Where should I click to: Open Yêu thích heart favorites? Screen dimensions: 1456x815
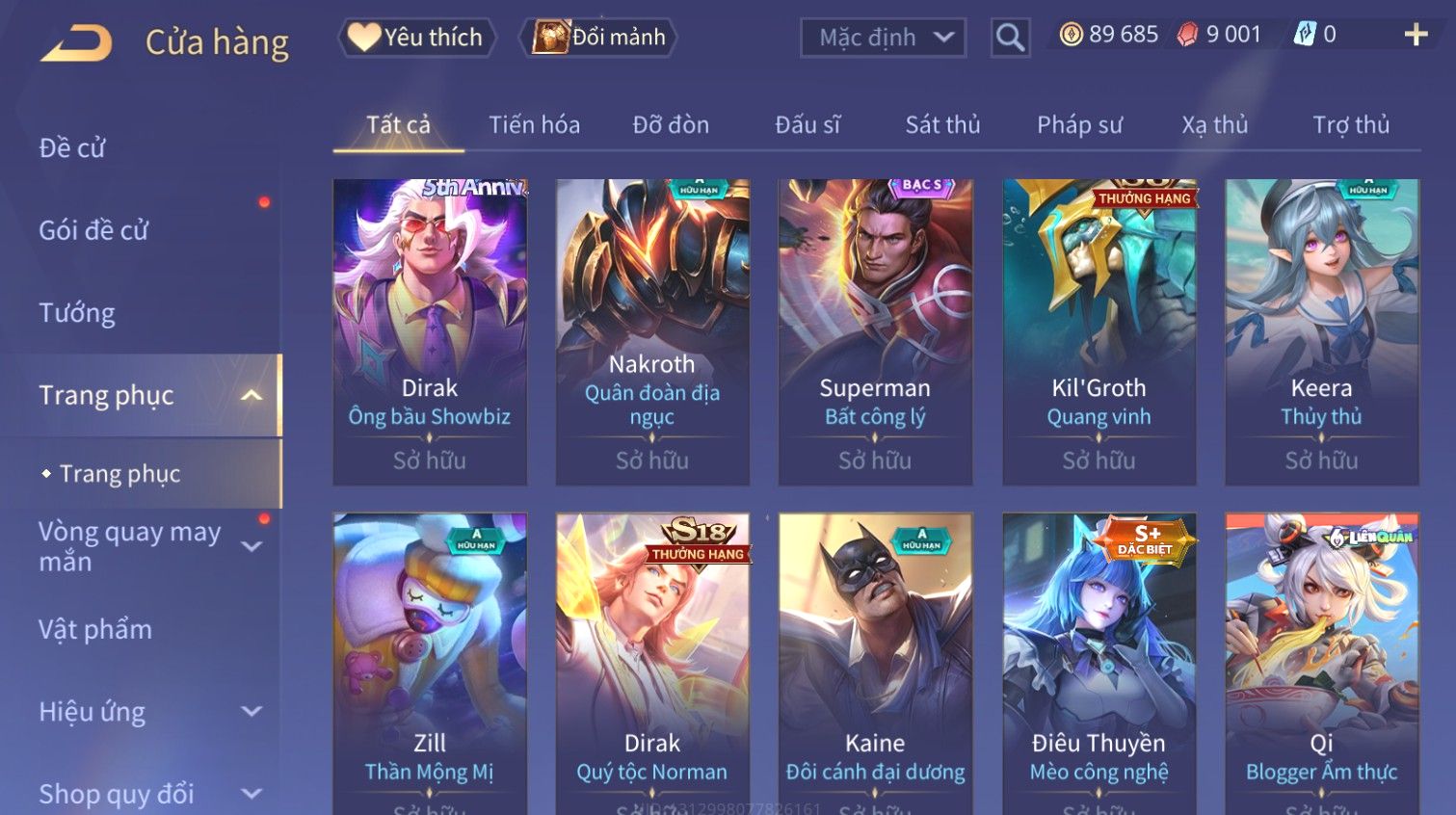(416, 38)
